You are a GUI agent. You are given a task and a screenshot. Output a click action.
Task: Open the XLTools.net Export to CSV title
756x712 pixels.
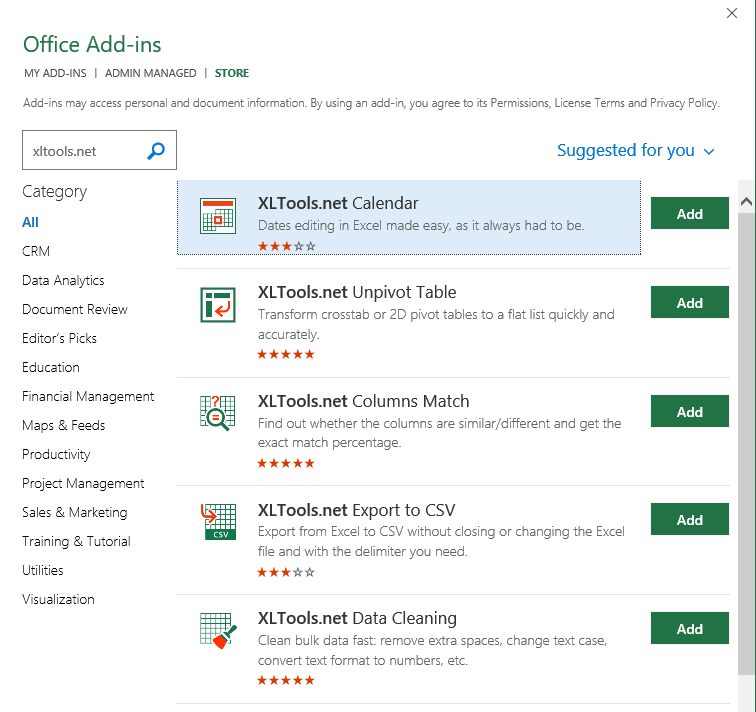point(356,510)
